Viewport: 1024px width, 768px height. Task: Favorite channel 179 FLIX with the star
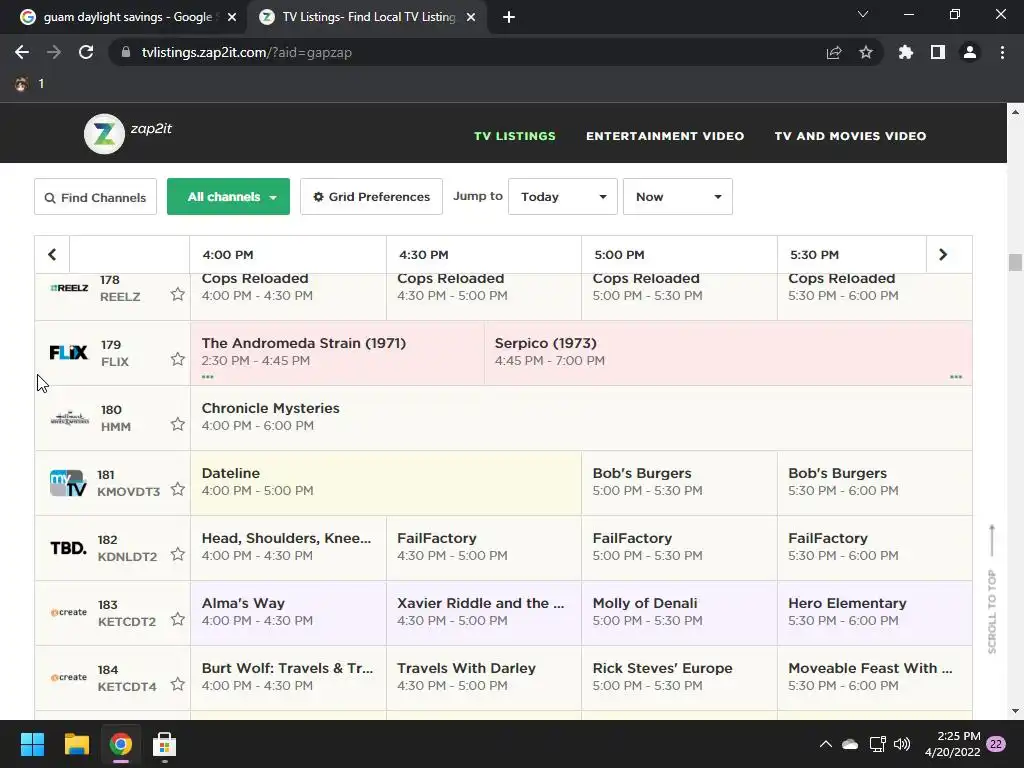tap(178, 359)
